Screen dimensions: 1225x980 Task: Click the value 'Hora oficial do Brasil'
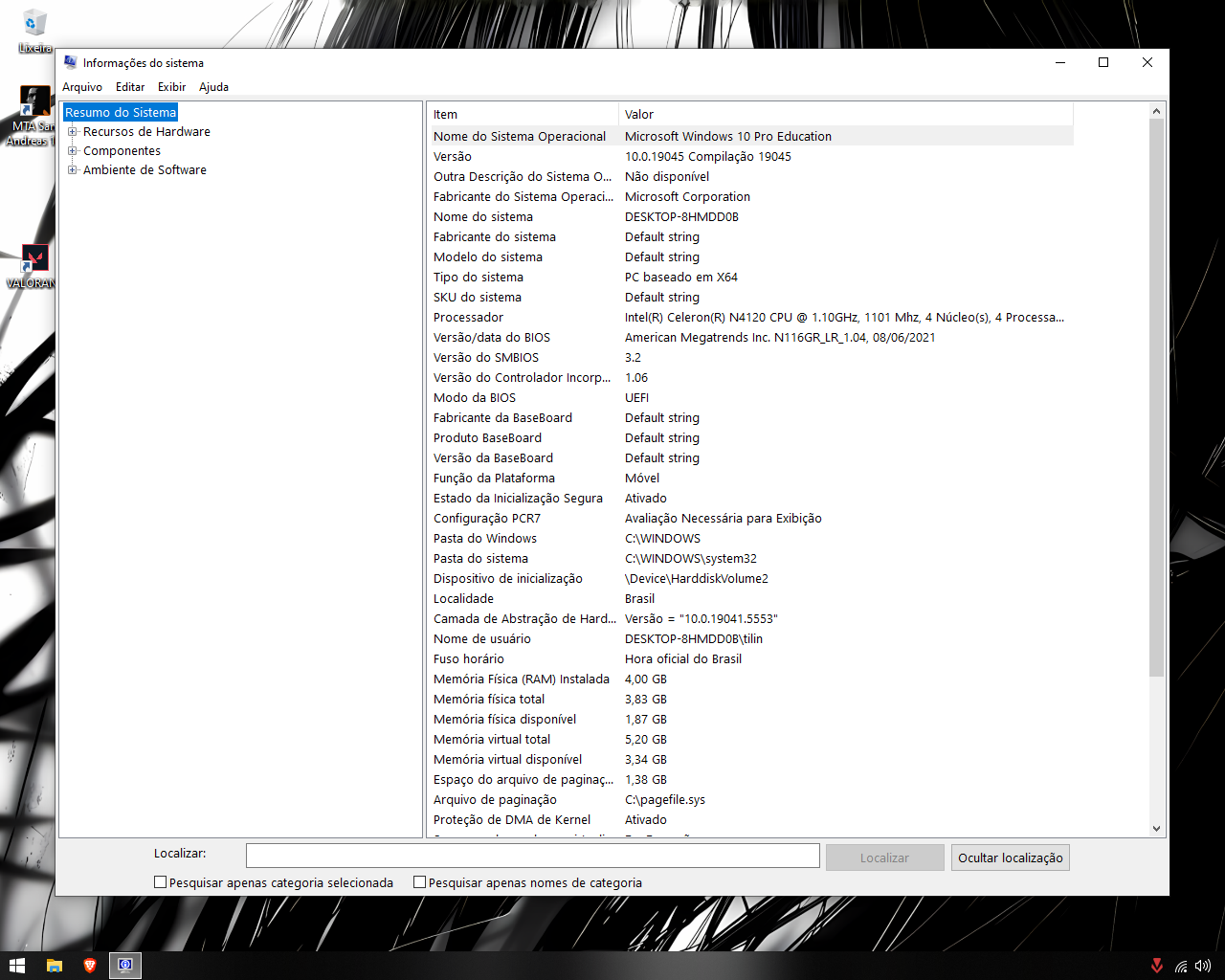click(683, 659)
